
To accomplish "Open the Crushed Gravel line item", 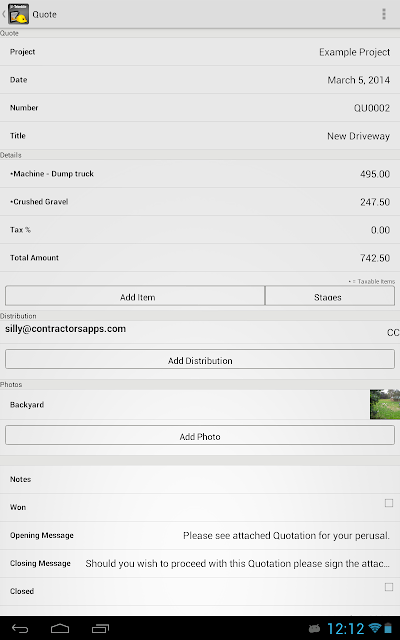I will (200, 202).
